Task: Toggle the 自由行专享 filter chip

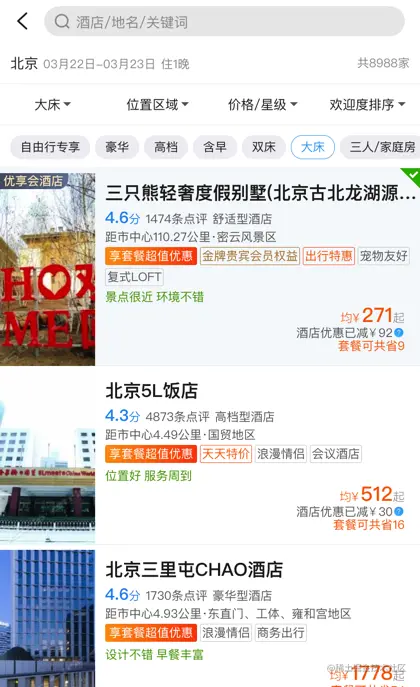Action: pyautogui.click(x=50, y=147)
